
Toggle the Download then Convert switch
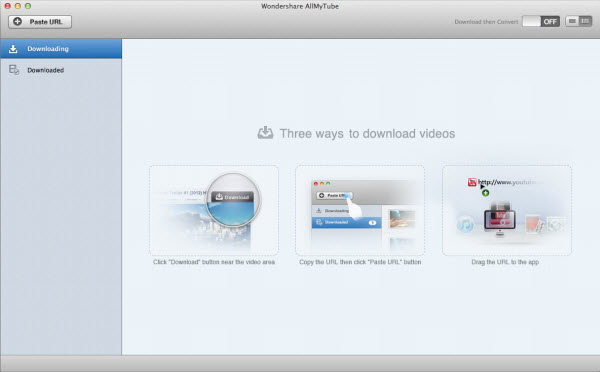[x=541, y=21]
